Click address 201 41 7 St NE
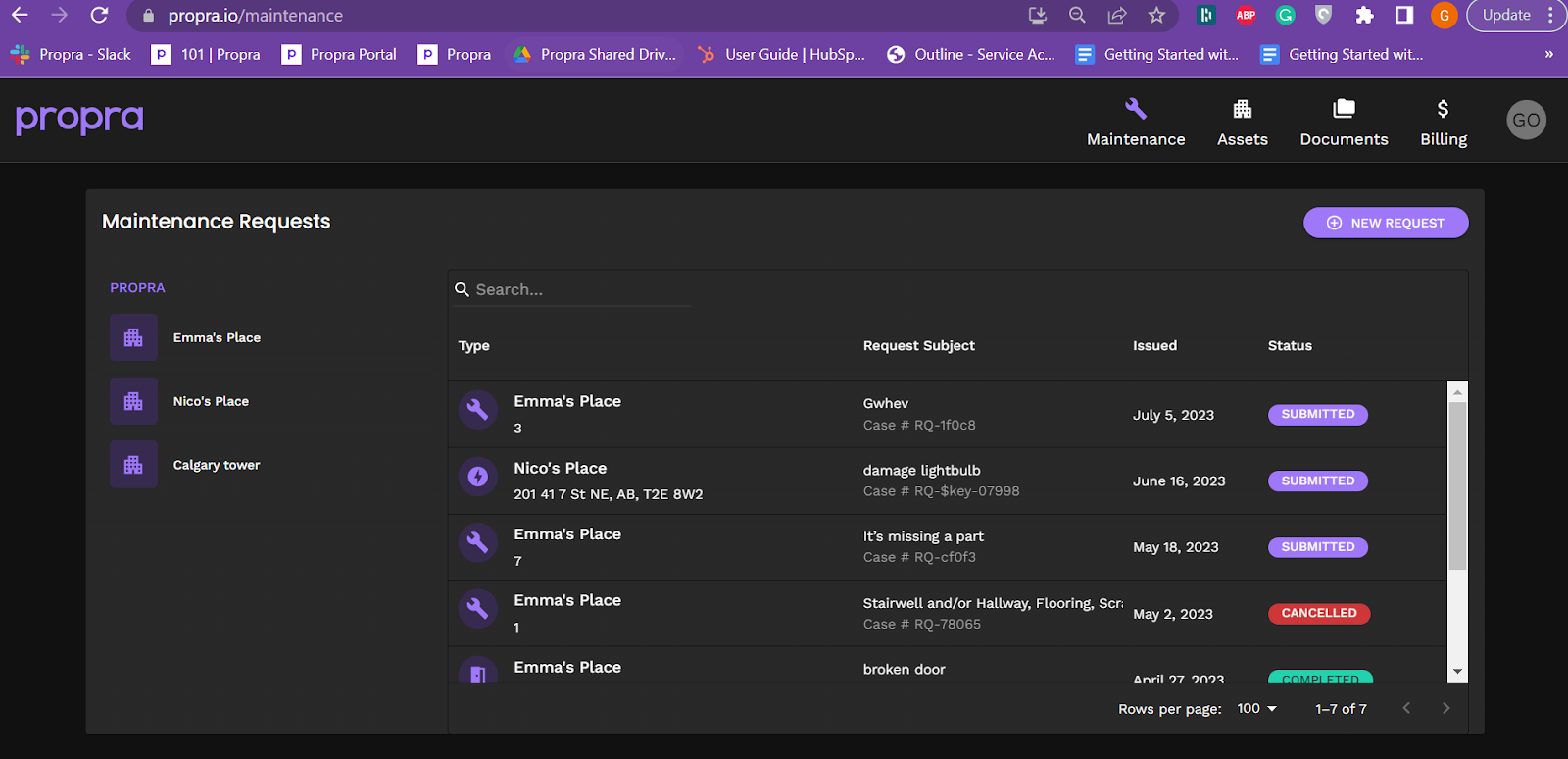The image size is (1568, 759). [608, 494]
